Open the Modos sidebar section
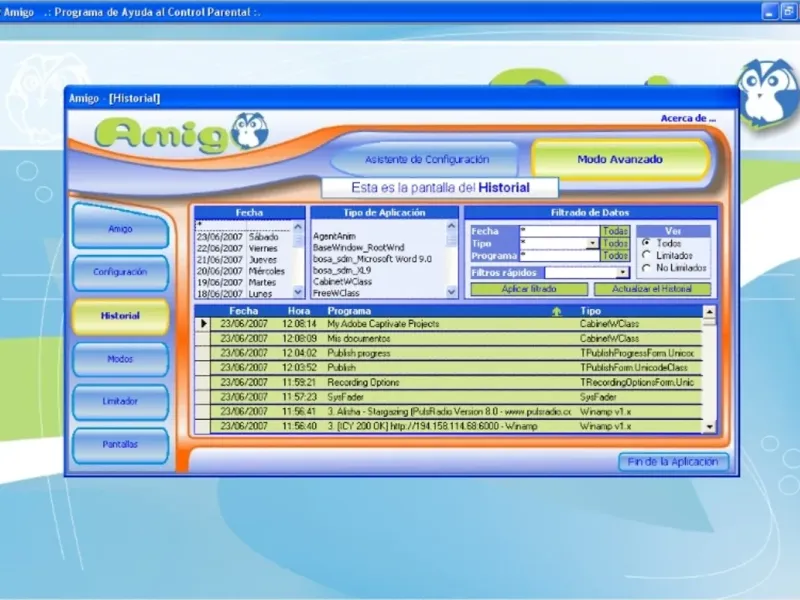The height and width of the screenshot is (600, 800). click(x=120, y=359)
